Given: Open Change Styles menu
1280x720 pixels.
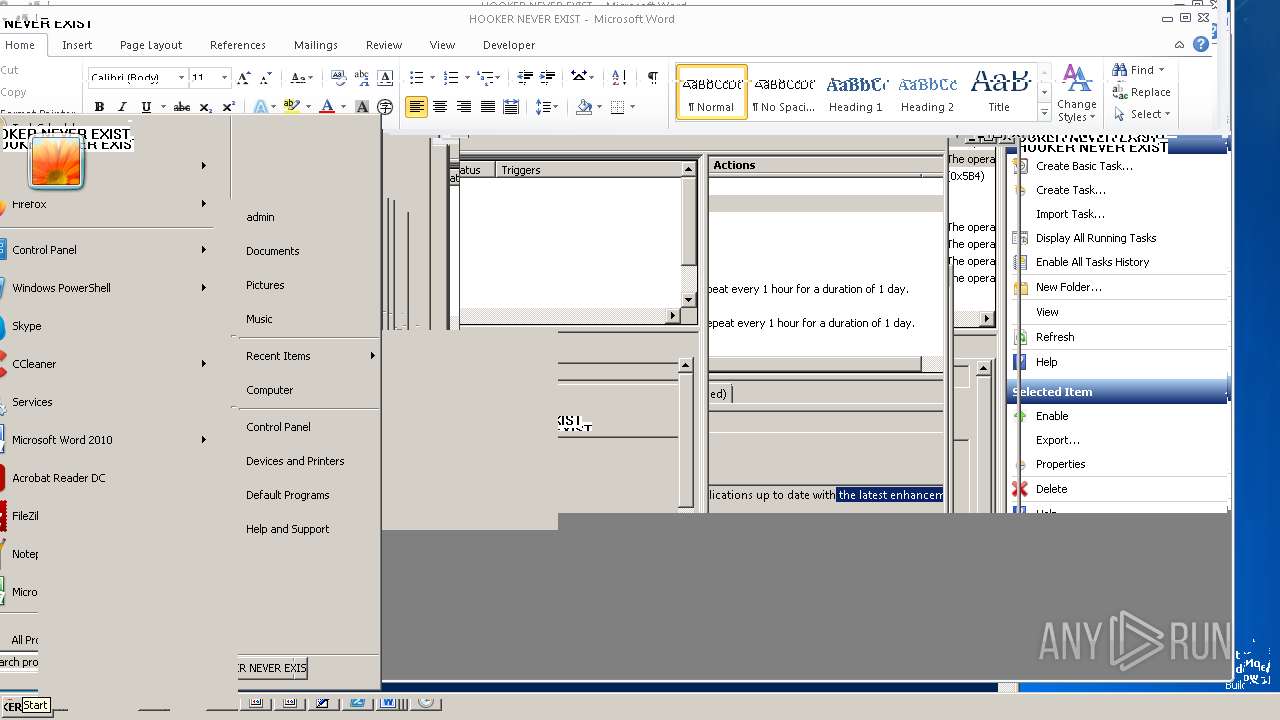Looking at the screenshot, I should pyautogui.click(x=1076, y=94).
